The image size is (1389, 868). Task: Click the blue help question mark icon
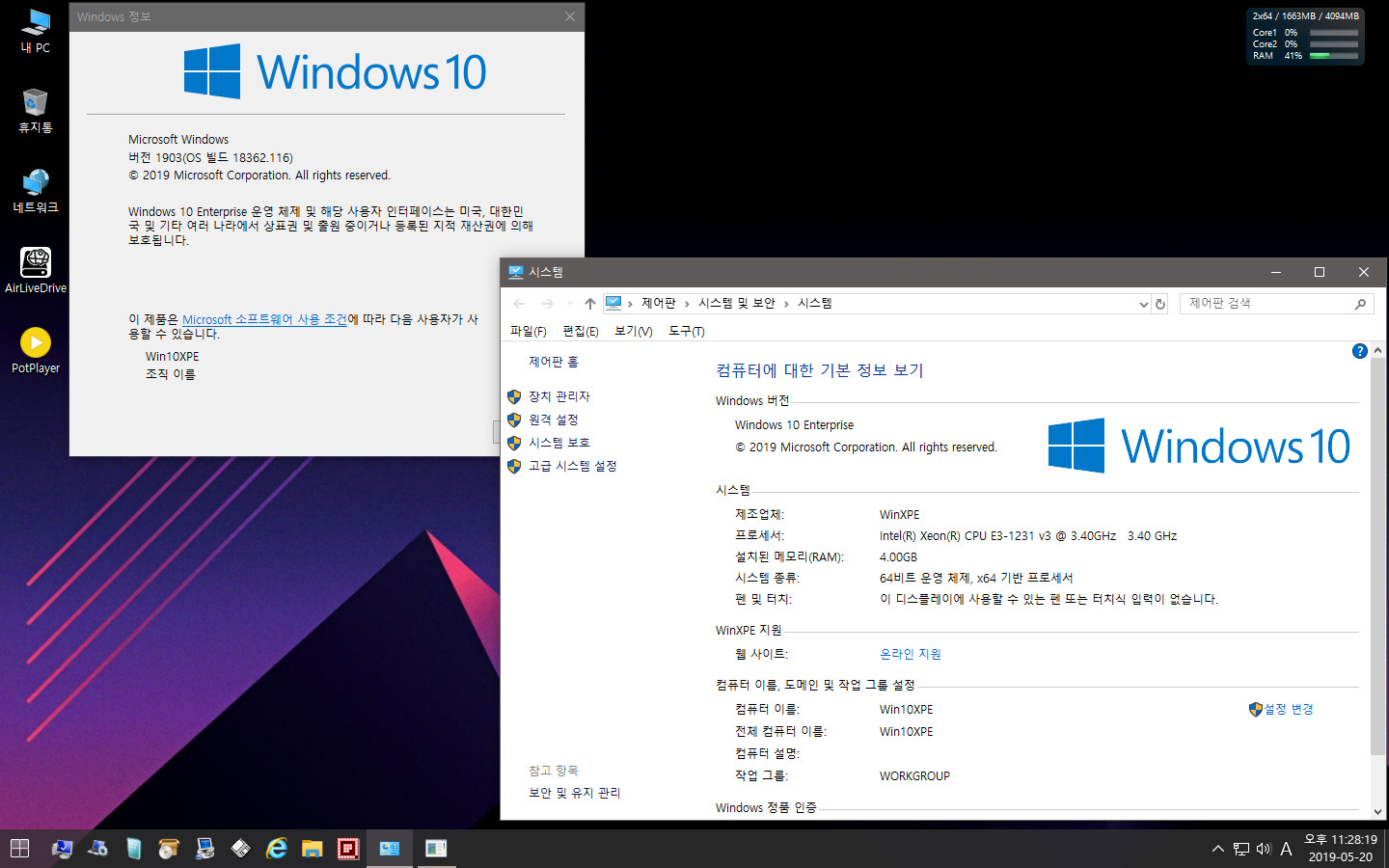(1360, 351)
